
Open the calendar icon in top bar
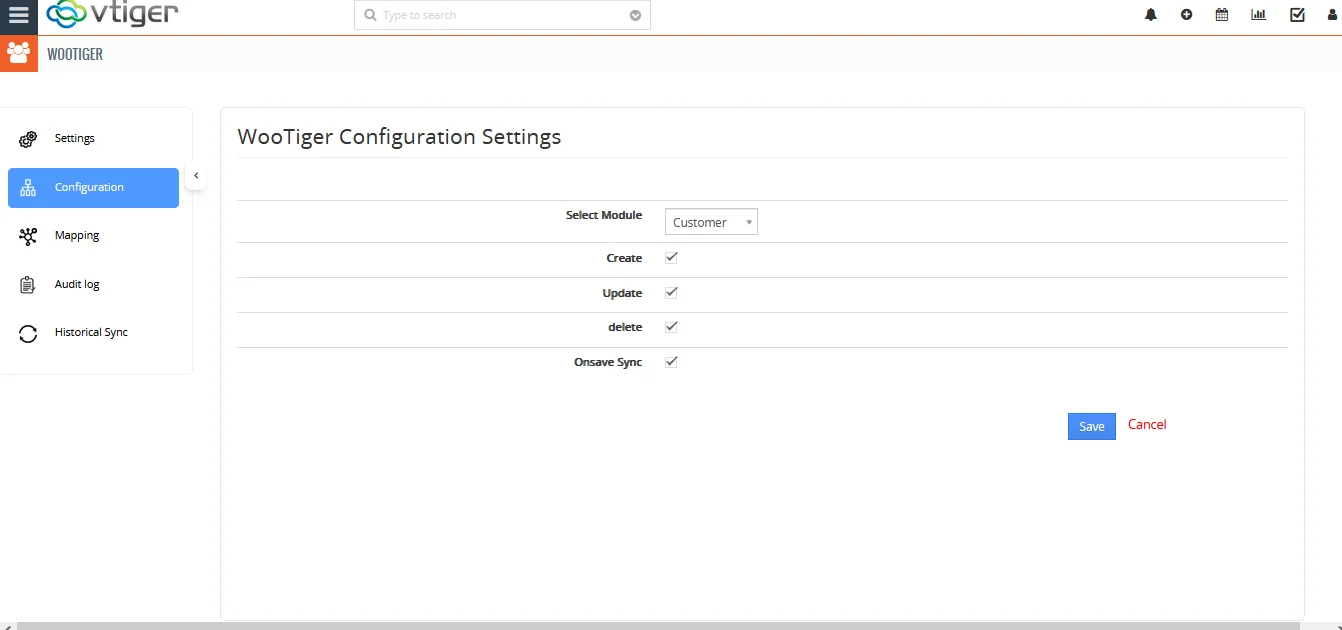point(1222,15)
